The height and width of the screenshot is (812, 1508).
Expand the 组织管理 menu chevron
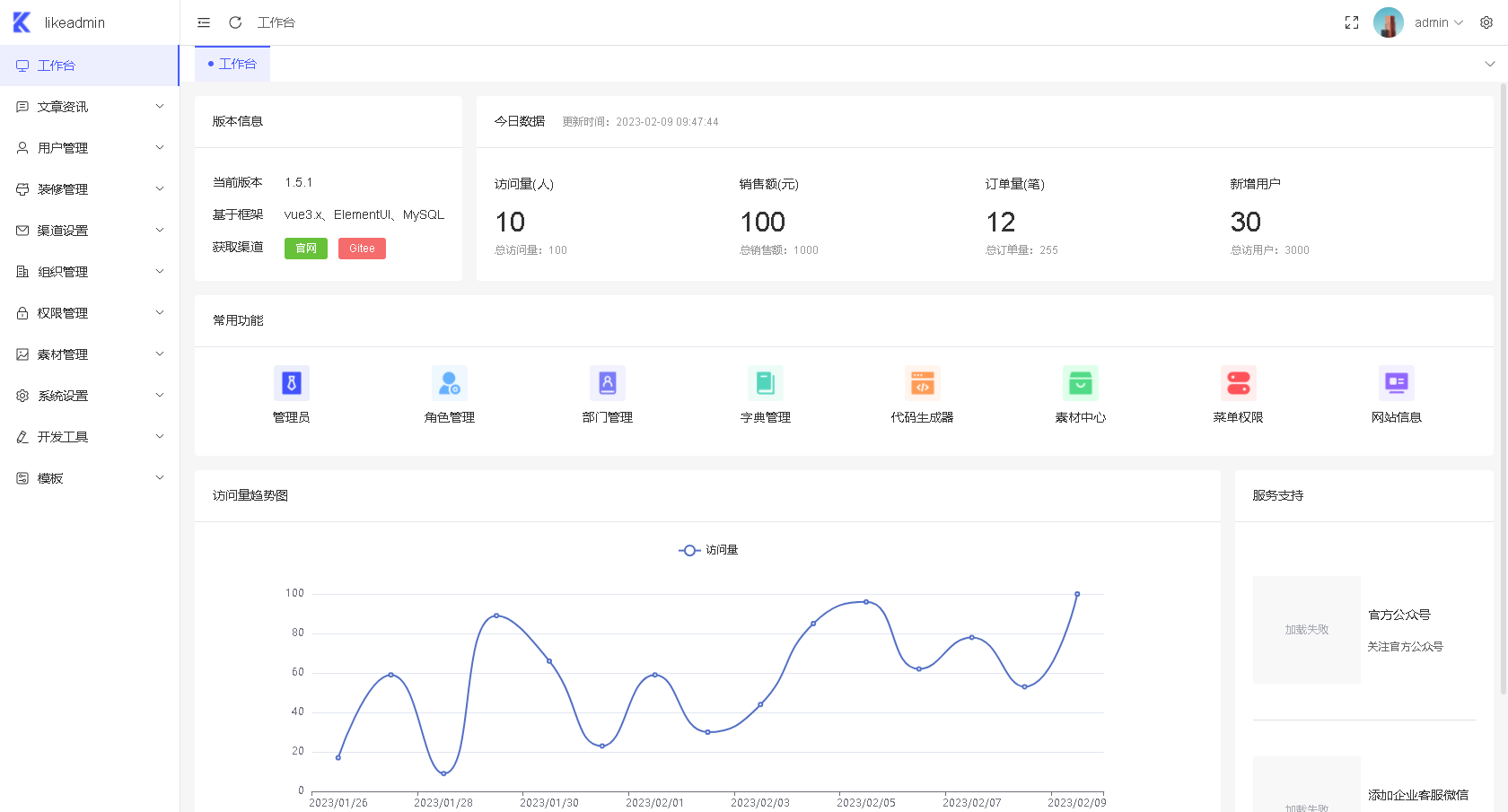pyautogui.click(x=160, y=272)
